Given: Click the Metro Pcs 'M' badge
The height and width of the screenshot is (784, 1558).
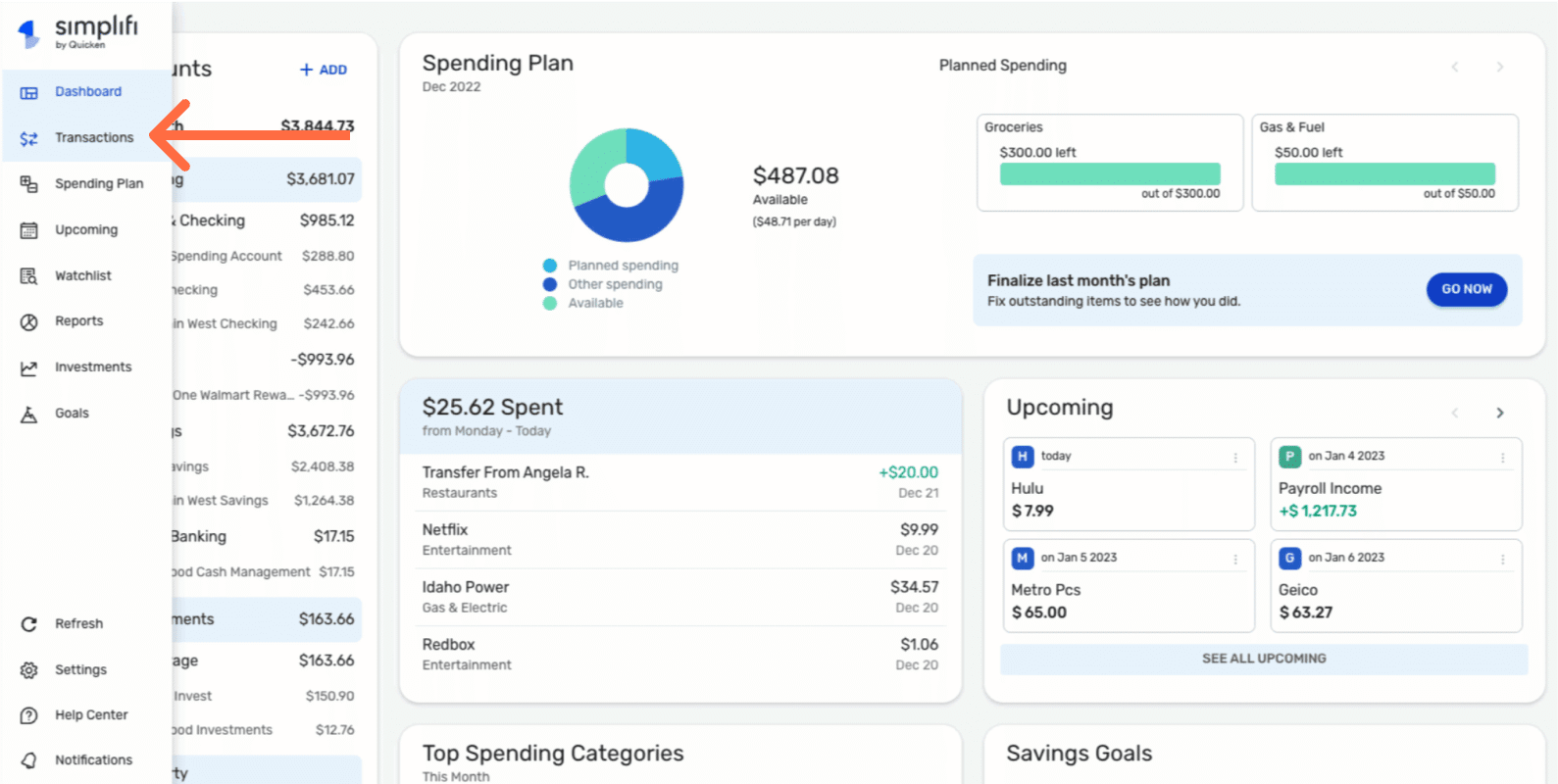Looking at the screenshot, I should [x=1023, y=558].
